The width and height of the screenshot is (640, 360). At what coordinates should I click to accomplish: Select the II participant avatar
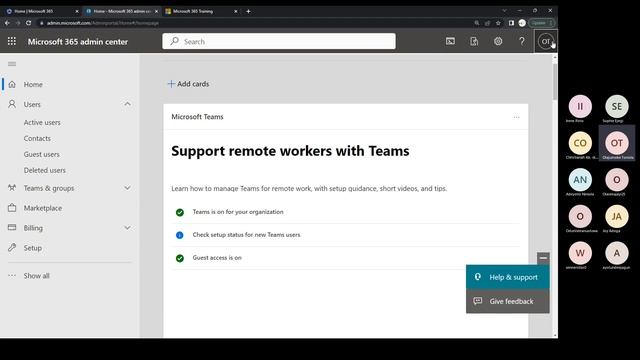click(x=580, y=107)
